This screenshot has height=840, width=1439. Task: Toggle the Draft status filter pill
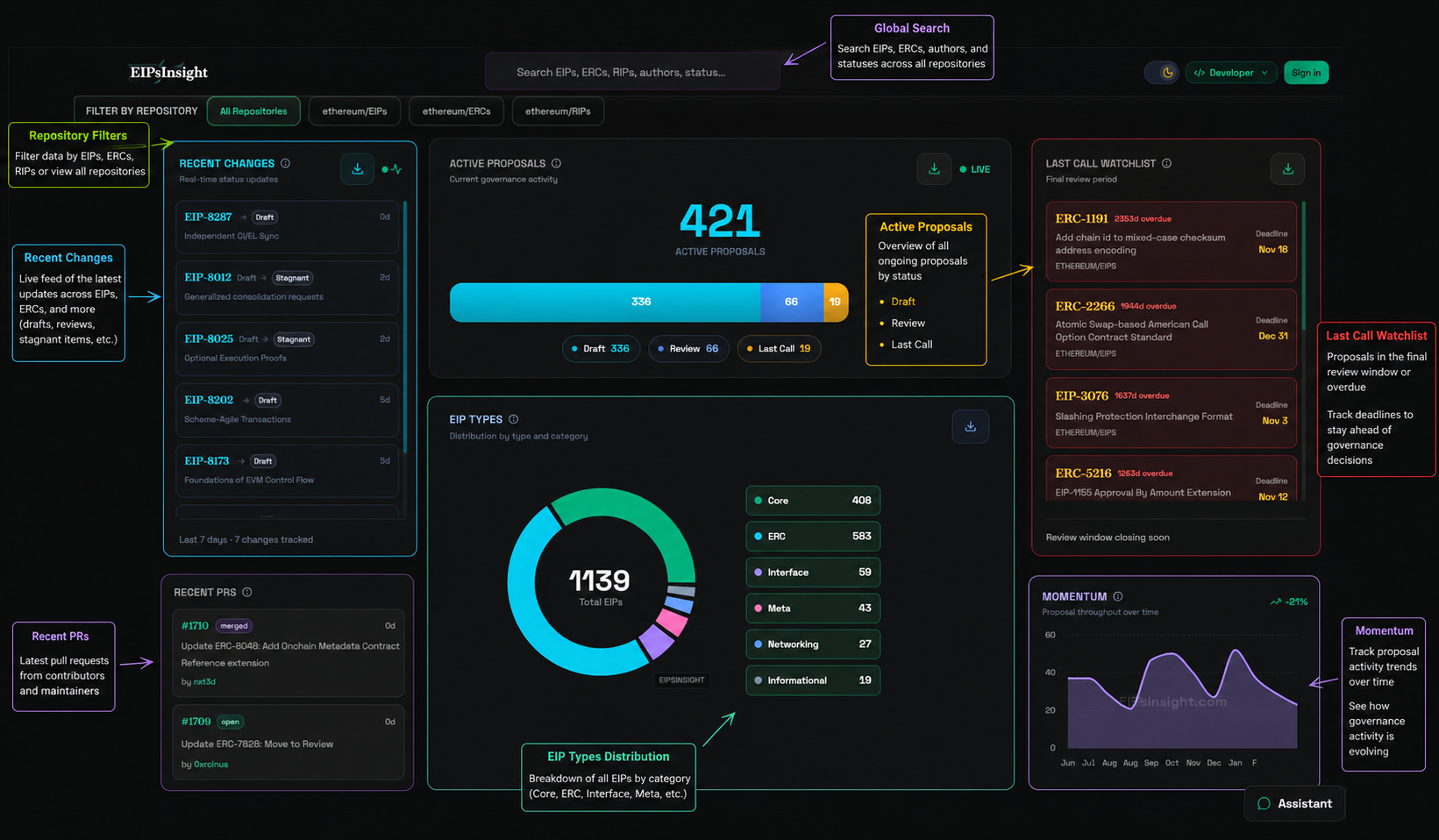point(601,349)
